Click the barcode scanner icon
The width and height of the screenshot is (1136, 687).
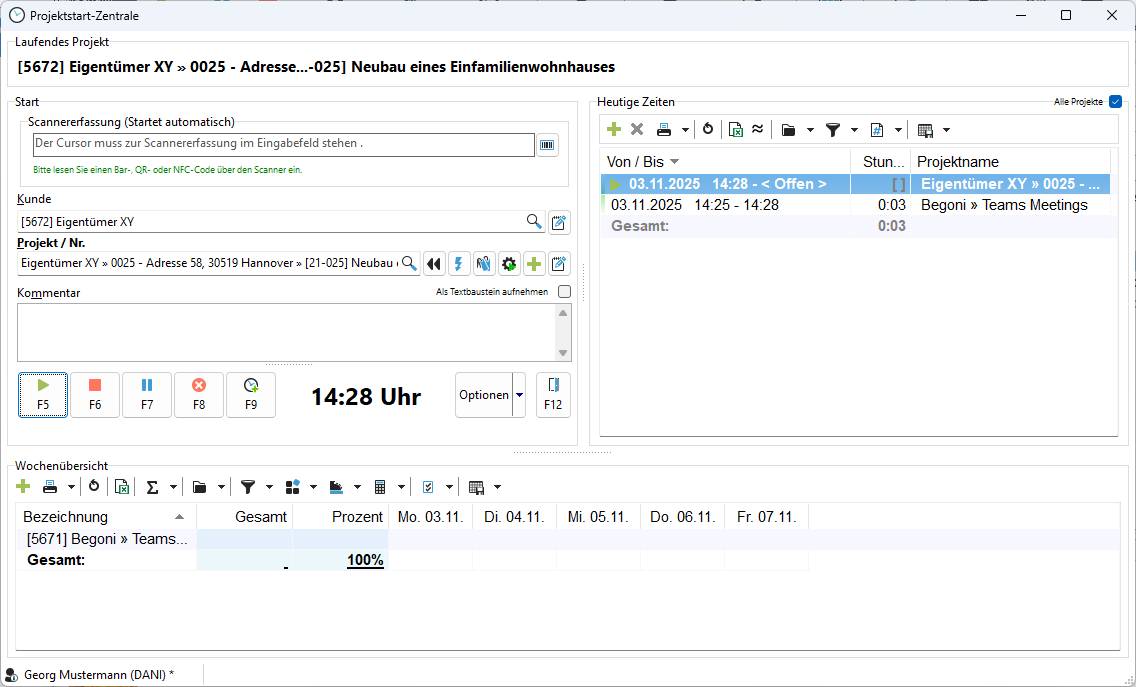[x=548, y=145]
